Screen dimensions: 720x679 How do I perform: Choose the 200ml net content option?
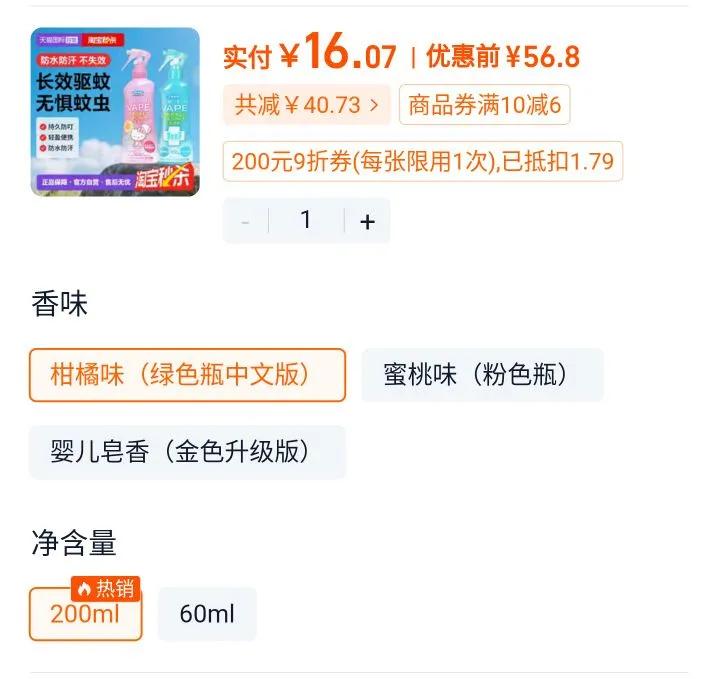85,614
